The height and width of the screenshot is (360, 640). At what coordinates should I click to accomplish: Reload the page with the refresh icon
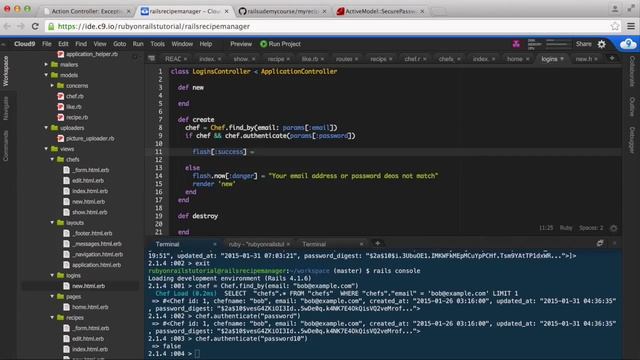click(35, 27)
